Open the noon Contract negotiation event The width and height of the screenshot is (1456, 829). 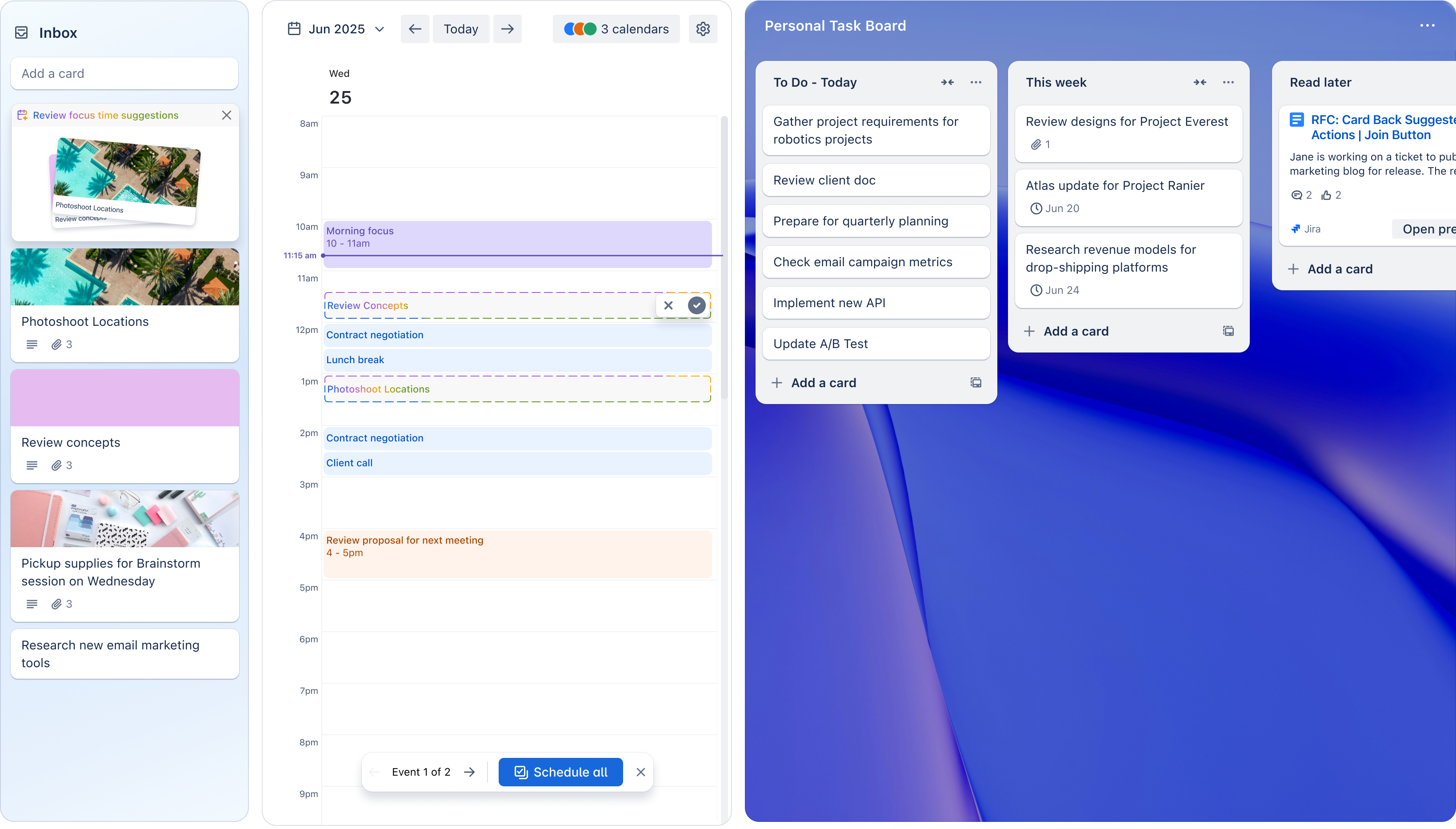click(x=517, y=335)
